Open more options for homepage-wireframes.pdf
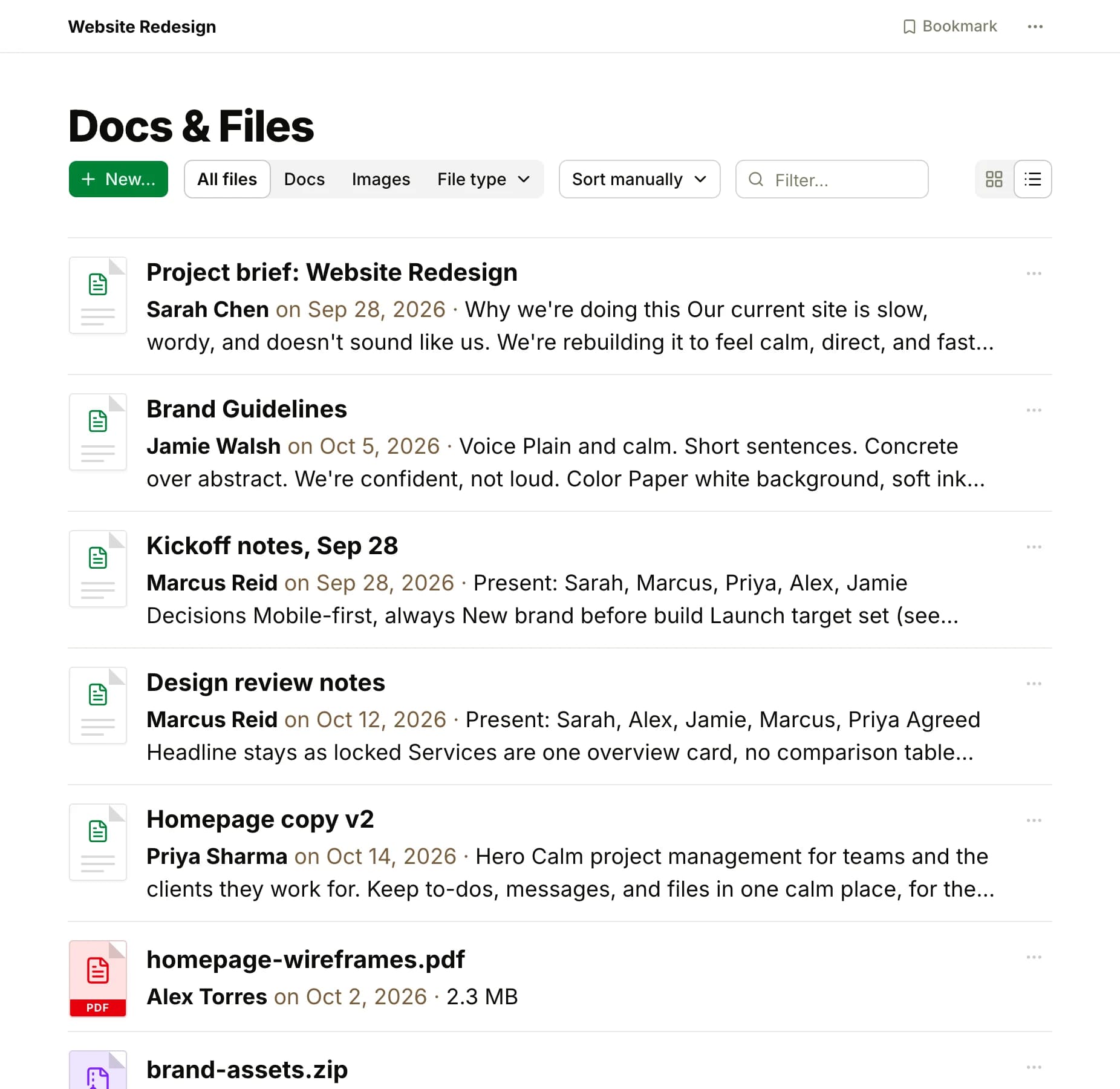This screenshot has height=1089, width=1120. pos(1034,957)
